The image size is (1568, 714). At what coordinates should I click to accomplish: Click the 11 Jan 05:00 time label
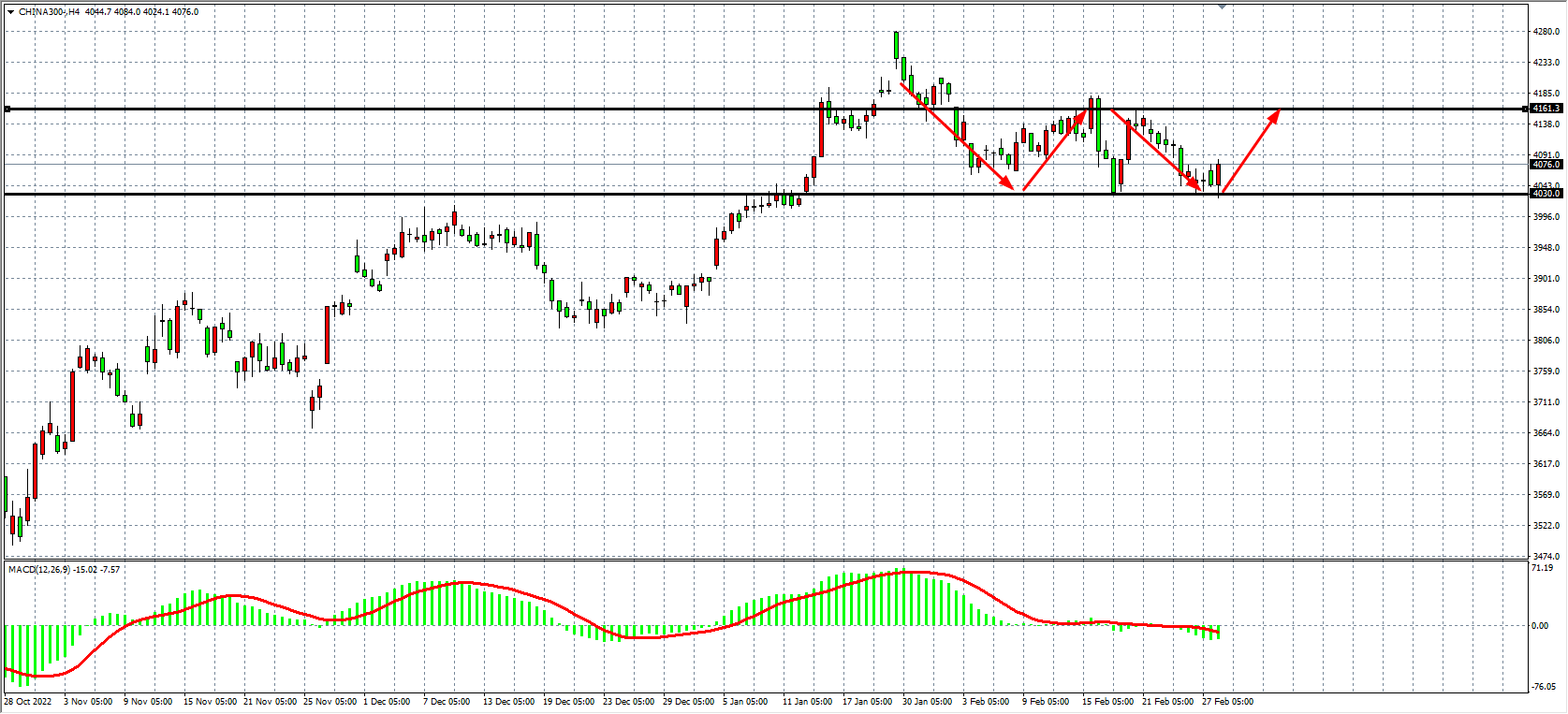(807, 702)
